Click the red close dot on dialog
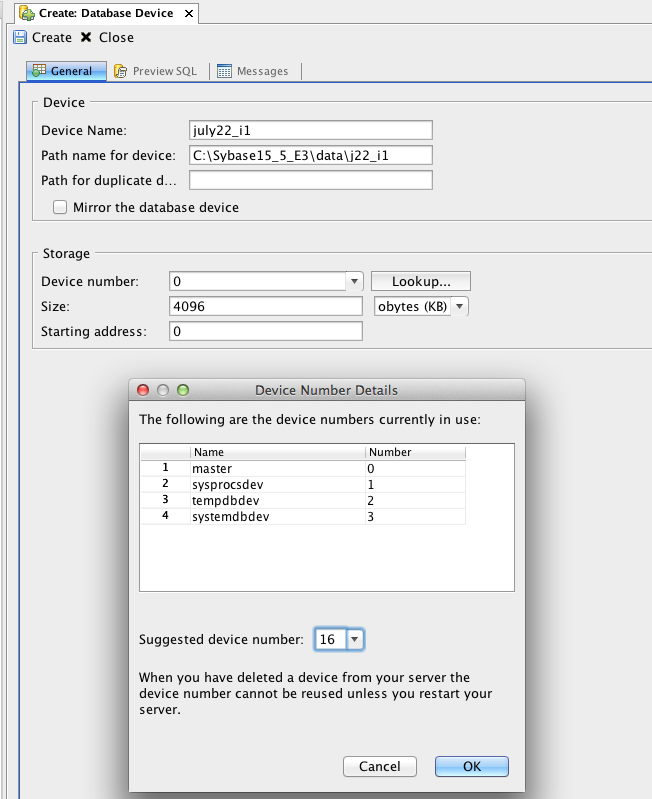The image size is (652, 799). point(143,390)
